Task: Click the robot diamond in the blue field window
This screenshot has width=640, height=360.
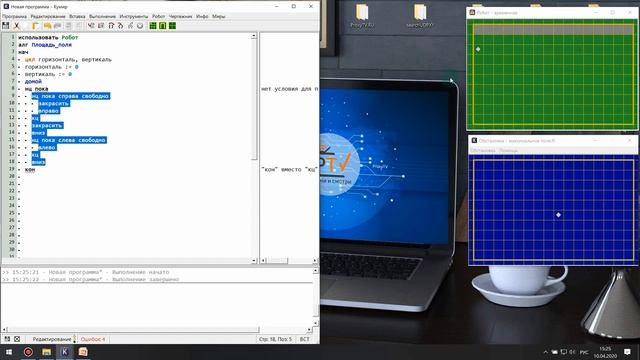Action: click(558, 215)
